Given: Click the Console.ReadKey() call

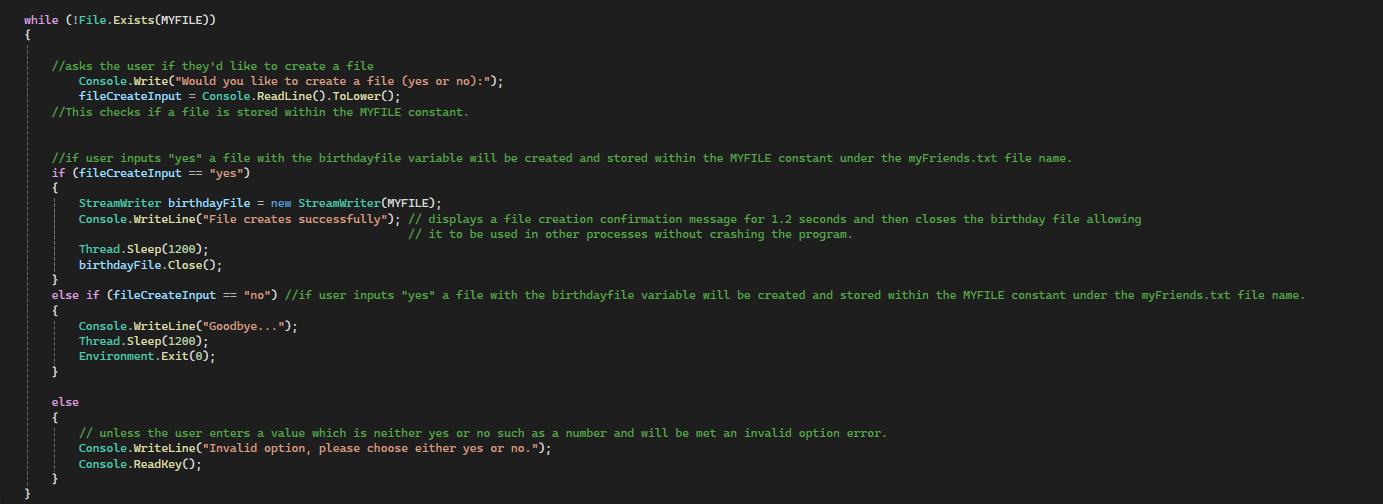Looking at the screenshot, I should click(x=140, y=464).
